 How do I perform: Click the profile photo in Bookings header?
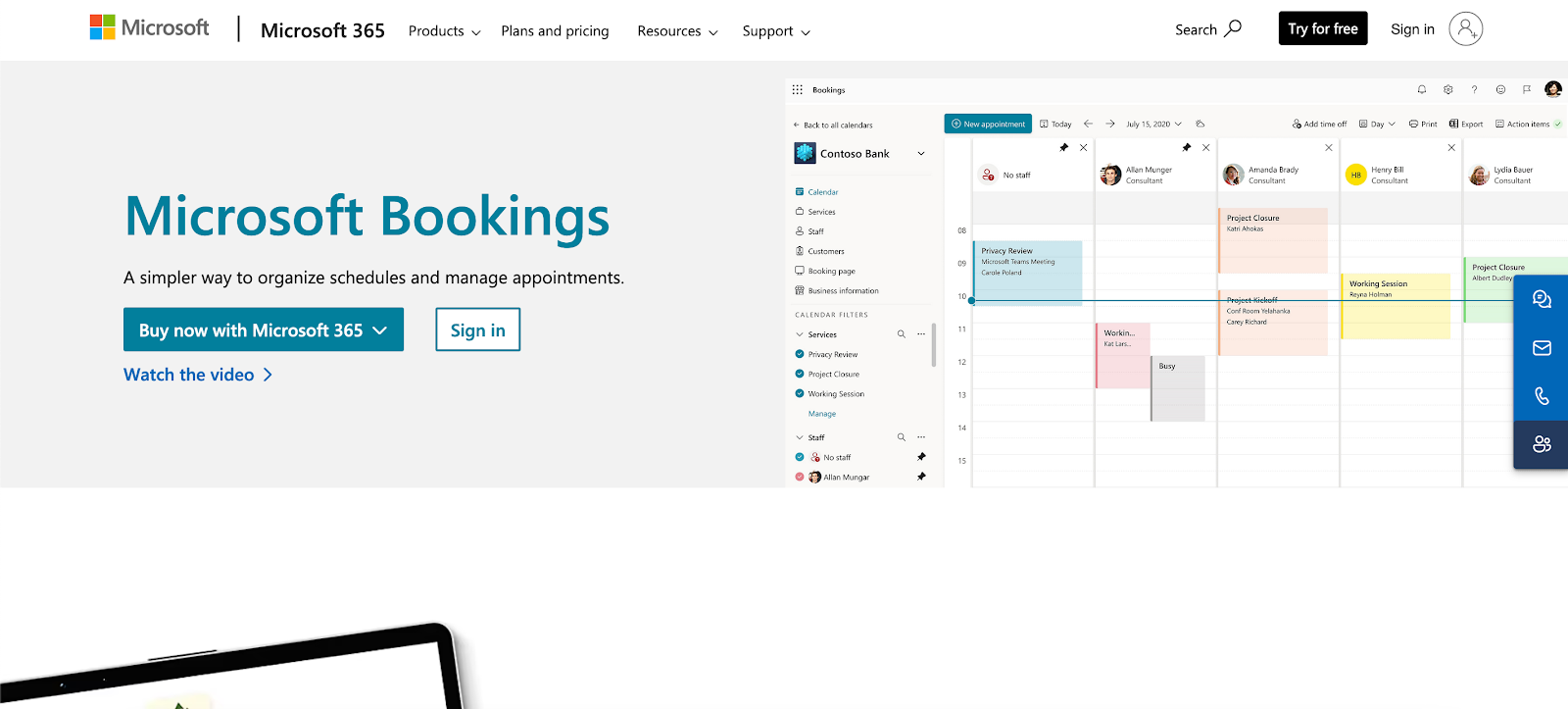tap(1553, 89)
